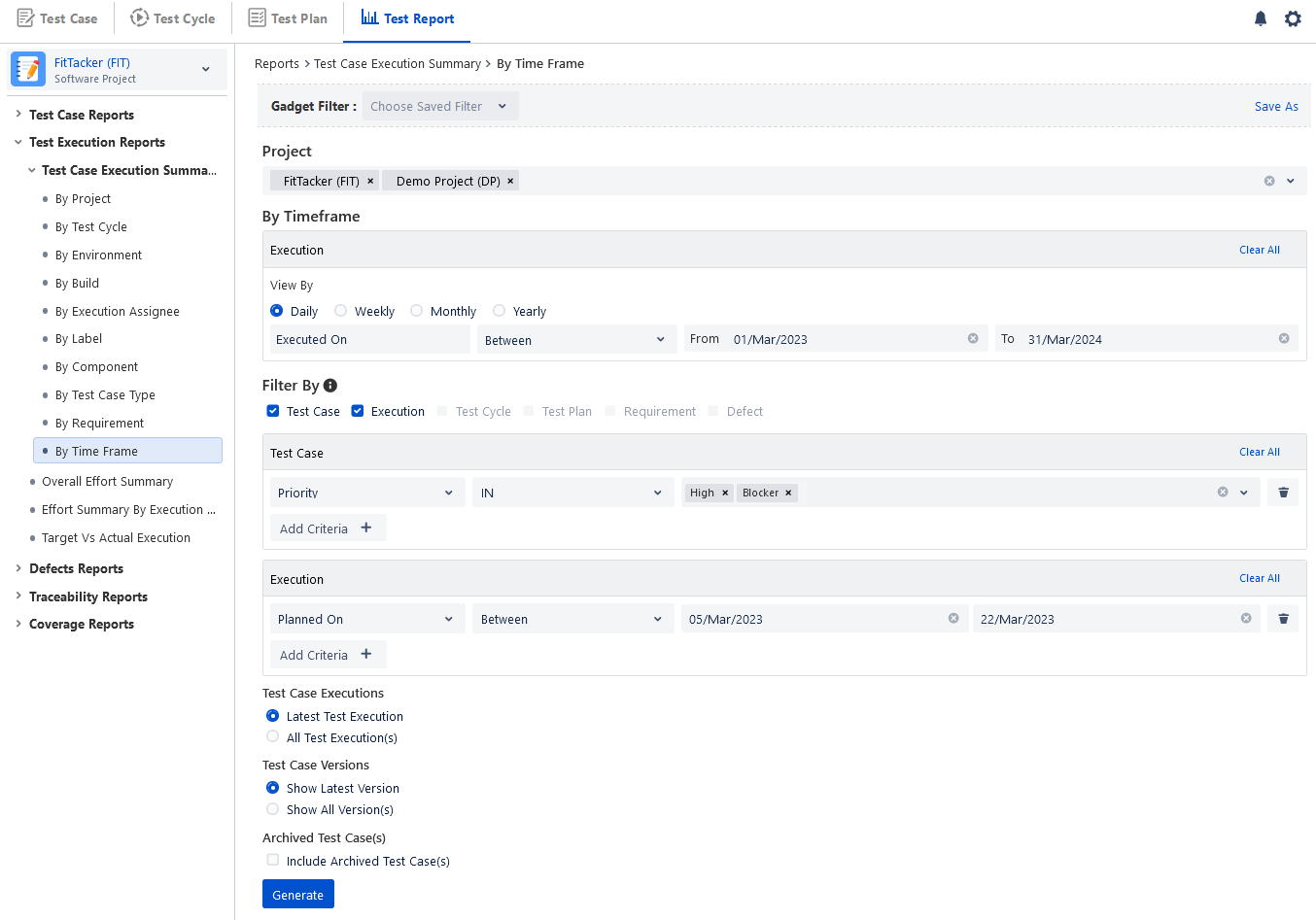Open the By Test Cycle report
The width and height of the screenshot is (1316, 920).
pyautogui.click(x=91, y=227)
